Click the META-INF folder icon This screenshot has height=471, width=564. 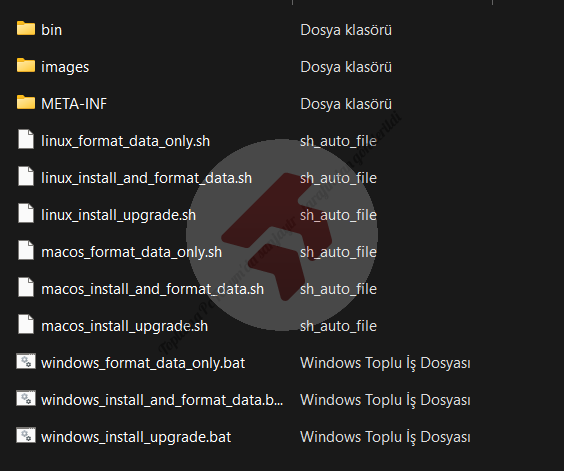pos(26,103)
